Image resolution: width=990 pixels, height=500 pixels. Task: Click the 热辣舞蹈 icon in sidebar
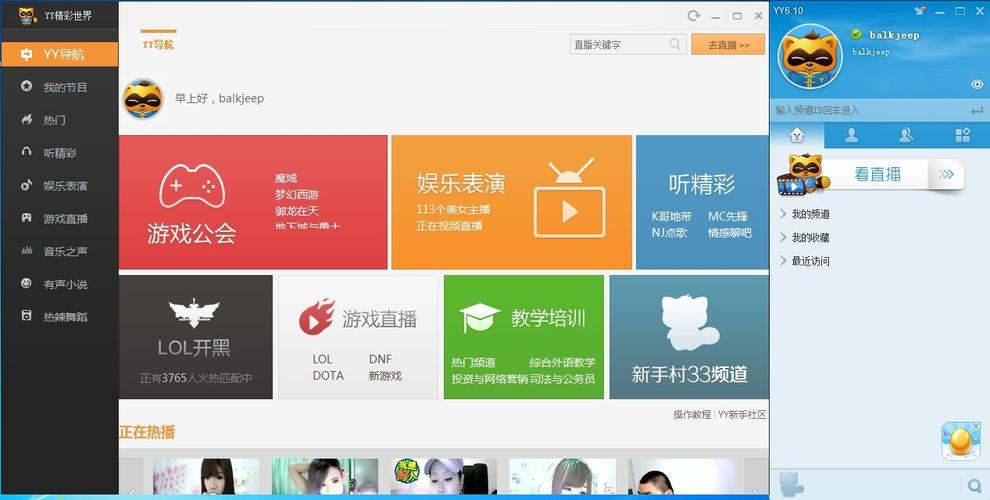tap(27, 316)
